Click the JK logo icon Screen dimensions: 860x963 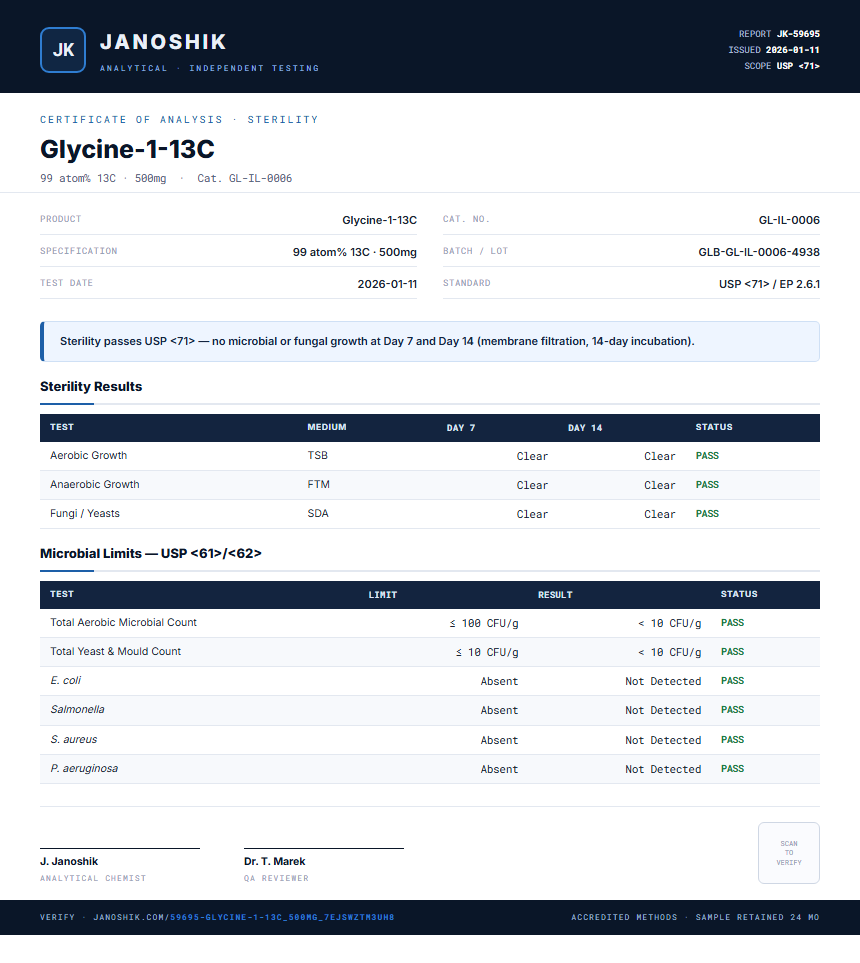click(63, 50)
